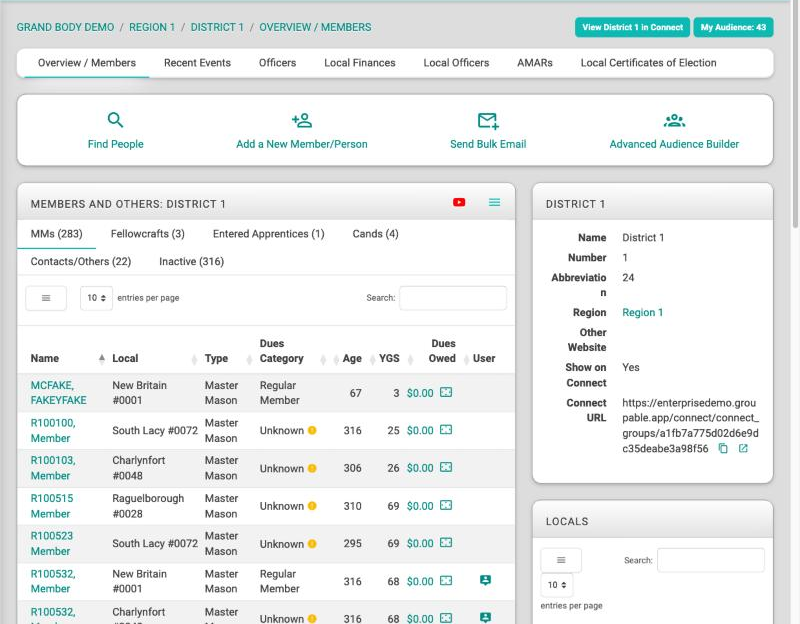Open Local Certificates of Election tab
Viewport: 800px width, 624px height.
[648, 63]
